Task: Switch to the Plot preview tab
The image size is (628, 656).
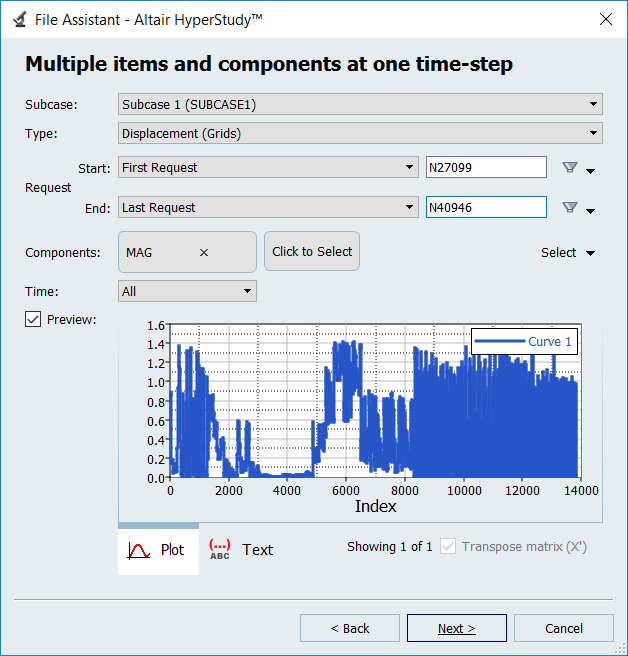Action: point(158,550)
